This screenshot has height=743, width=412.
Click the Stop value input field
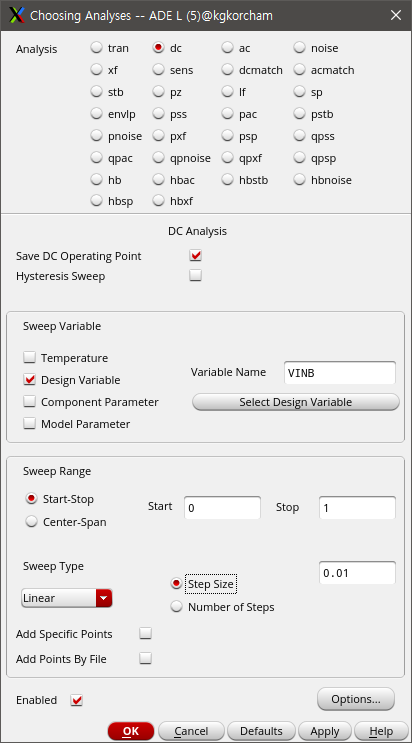click(x=357, y=508)
